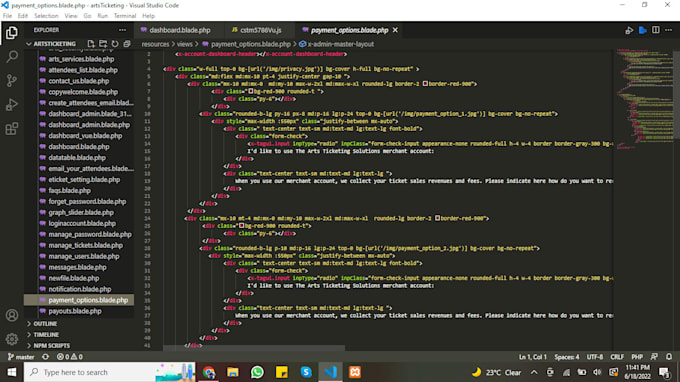The height and width of the screenshot is (382, 680).
Task: Open the Terminal menu
Action: click(x=125, y=16)
